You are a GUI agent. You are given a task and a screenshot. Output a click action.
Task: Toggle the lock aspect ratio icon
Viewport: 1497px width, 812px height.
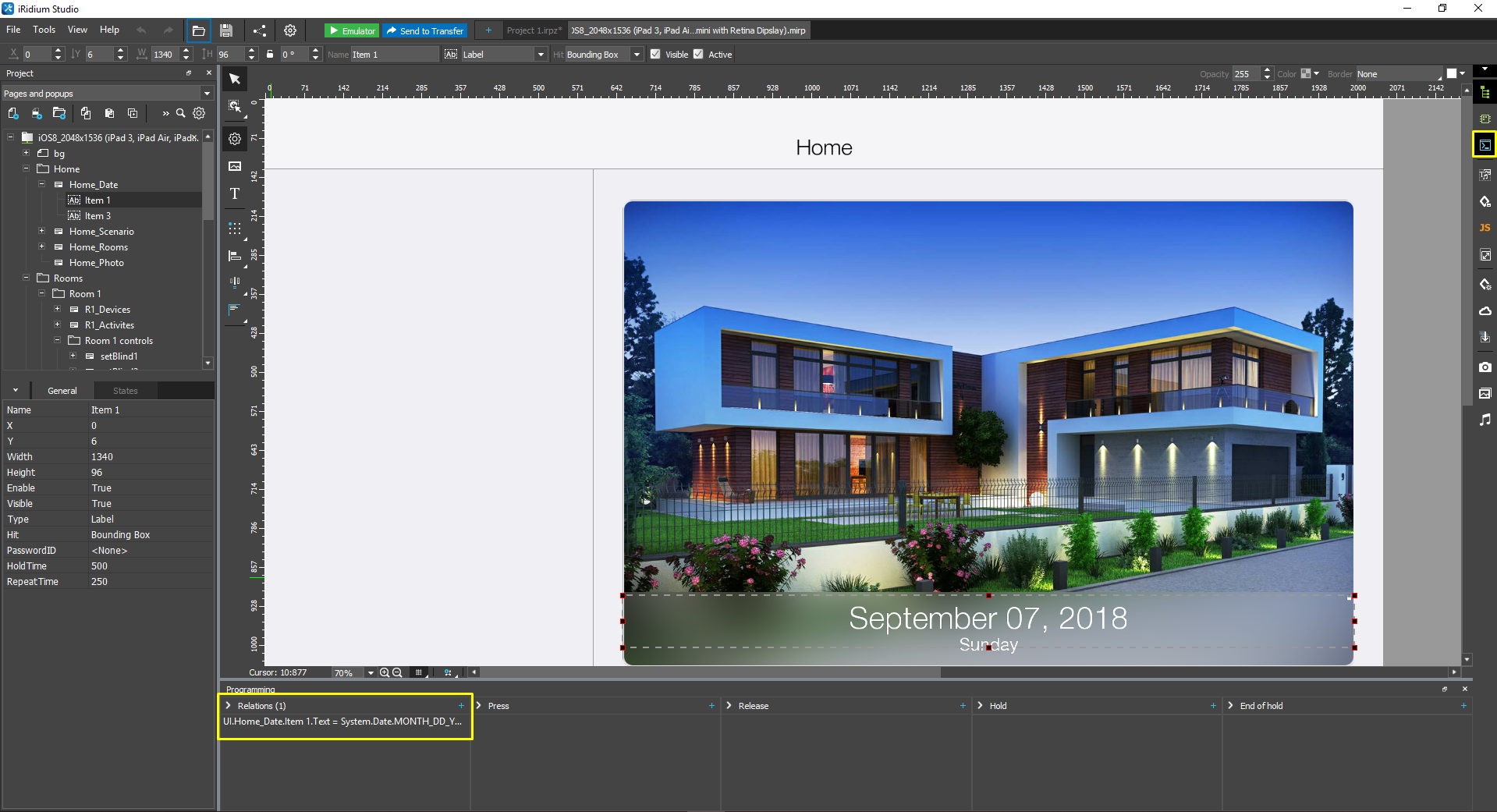pos(270,55)
